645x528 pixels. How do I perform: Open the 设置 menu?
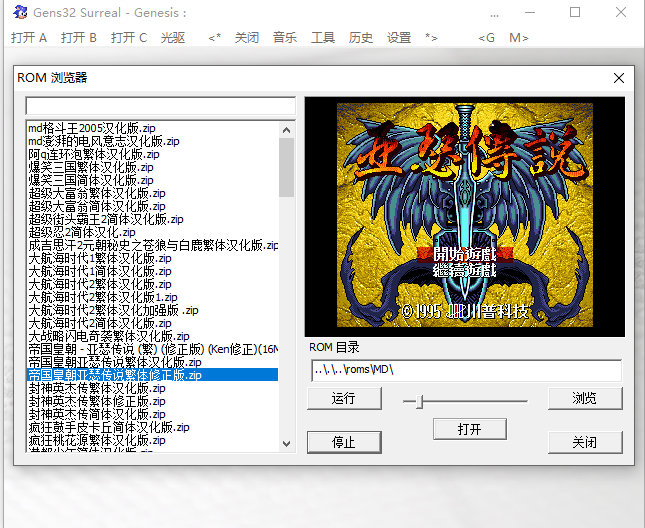click(399, 38)
